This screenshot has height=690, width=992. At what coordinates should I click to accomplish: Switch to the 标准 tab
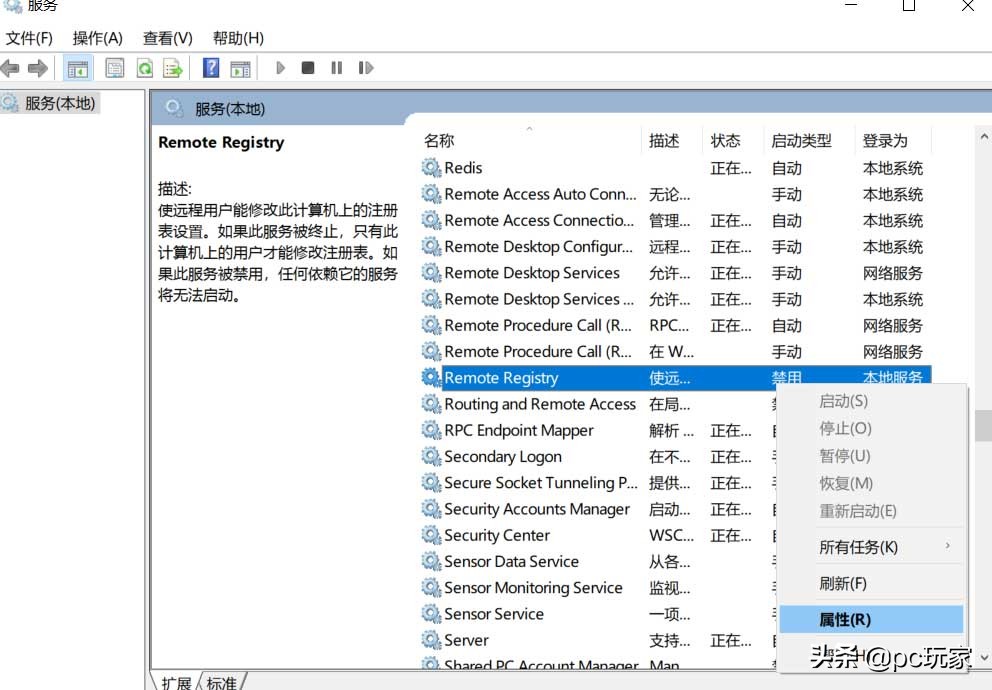221,681
